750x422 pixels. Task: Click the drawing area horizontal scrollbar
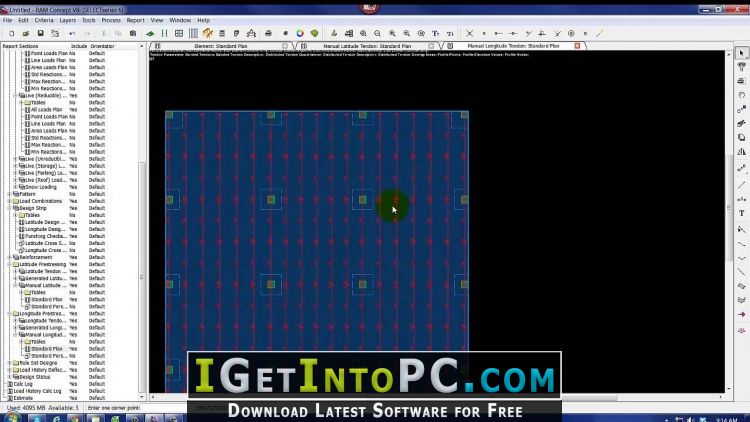[x=436, y=397]
